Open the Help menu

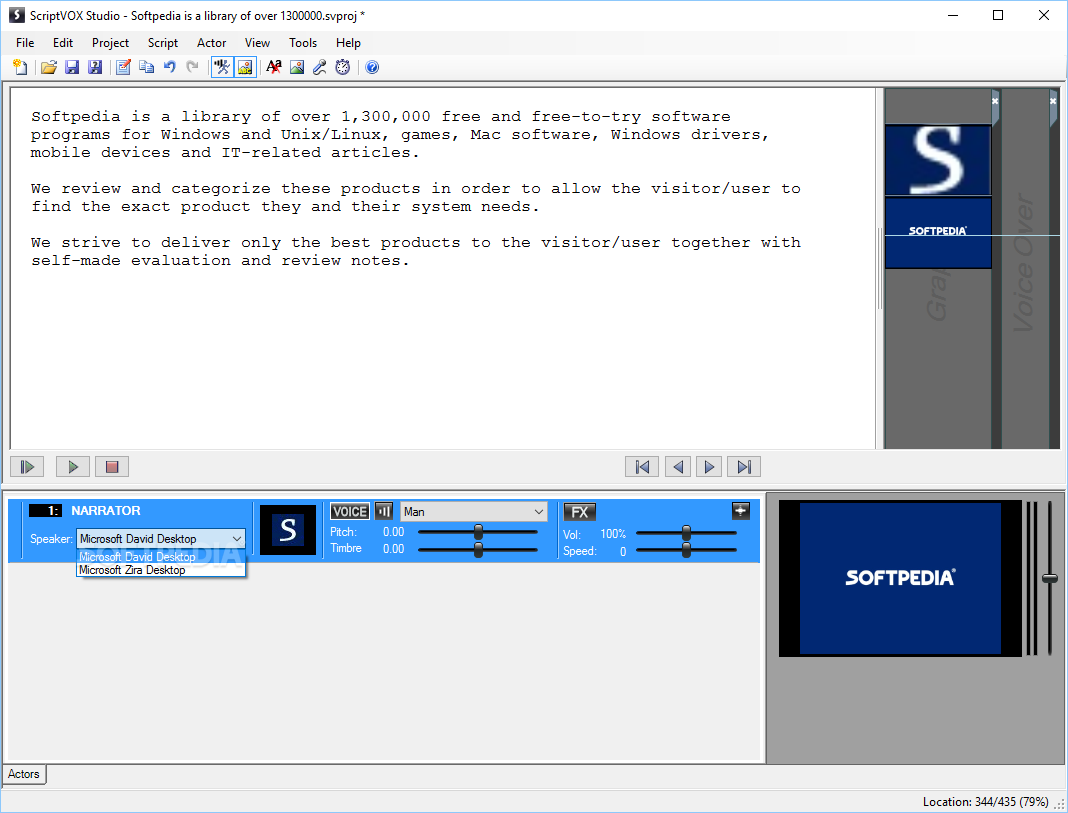pos(348,43)
